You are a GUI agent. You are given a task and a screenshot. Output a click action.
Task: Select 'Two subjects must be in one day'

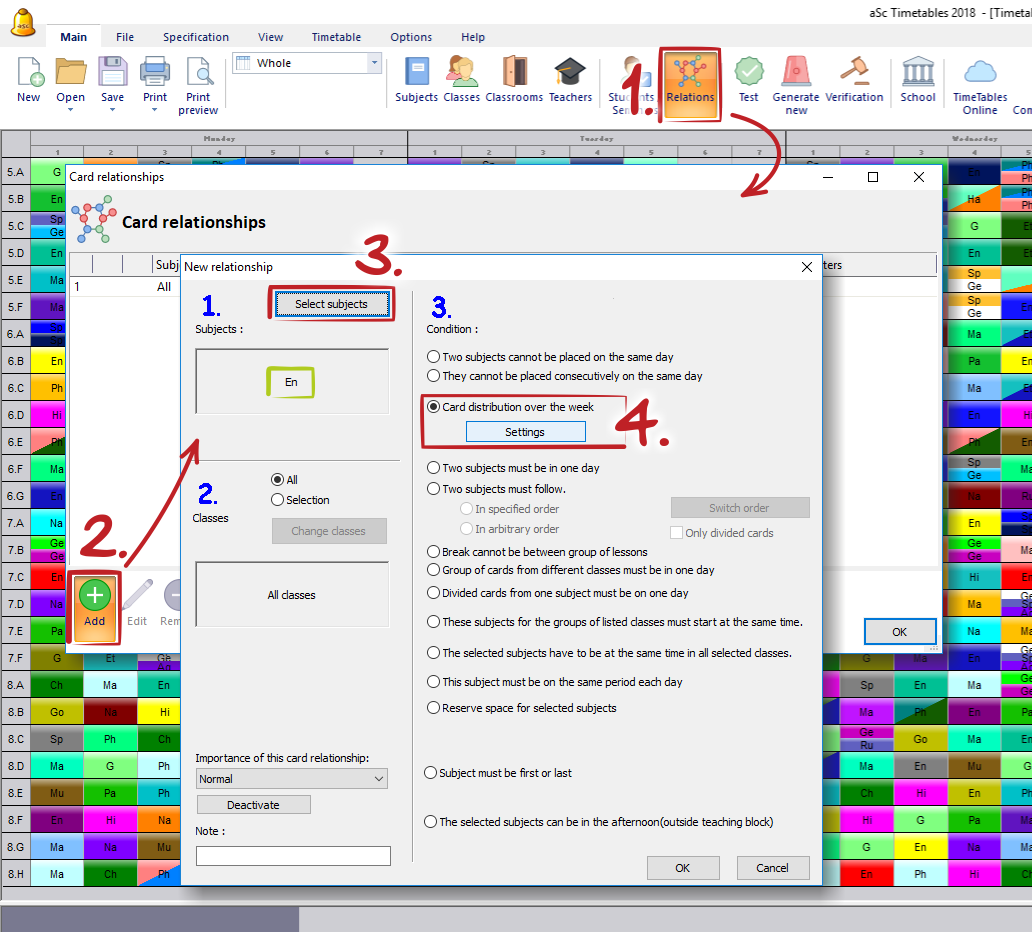(x=433, y=468)
